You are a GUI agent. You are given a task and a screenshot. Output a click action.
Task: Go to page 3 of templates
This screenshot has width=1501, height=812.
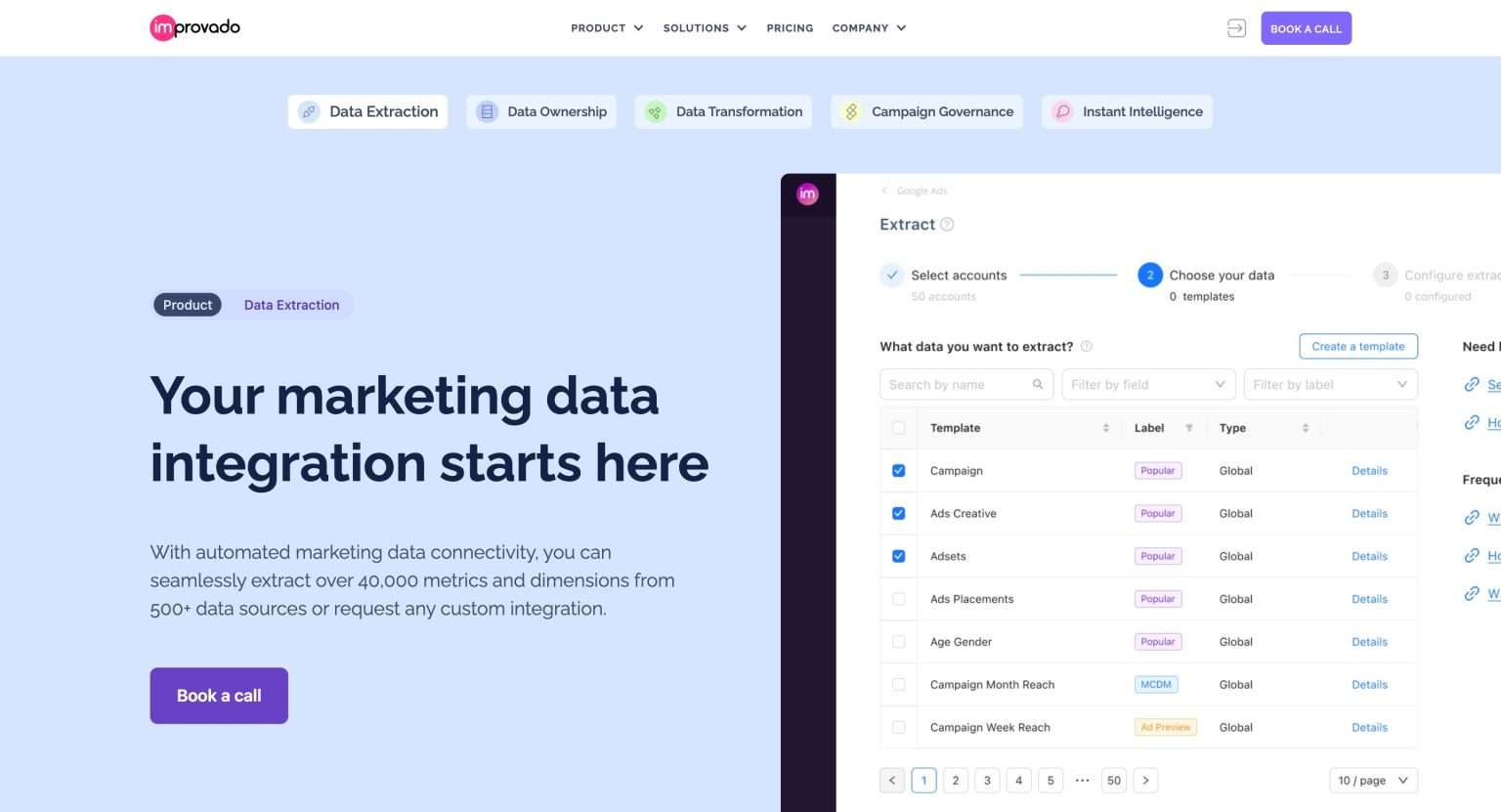pos(987,780)
